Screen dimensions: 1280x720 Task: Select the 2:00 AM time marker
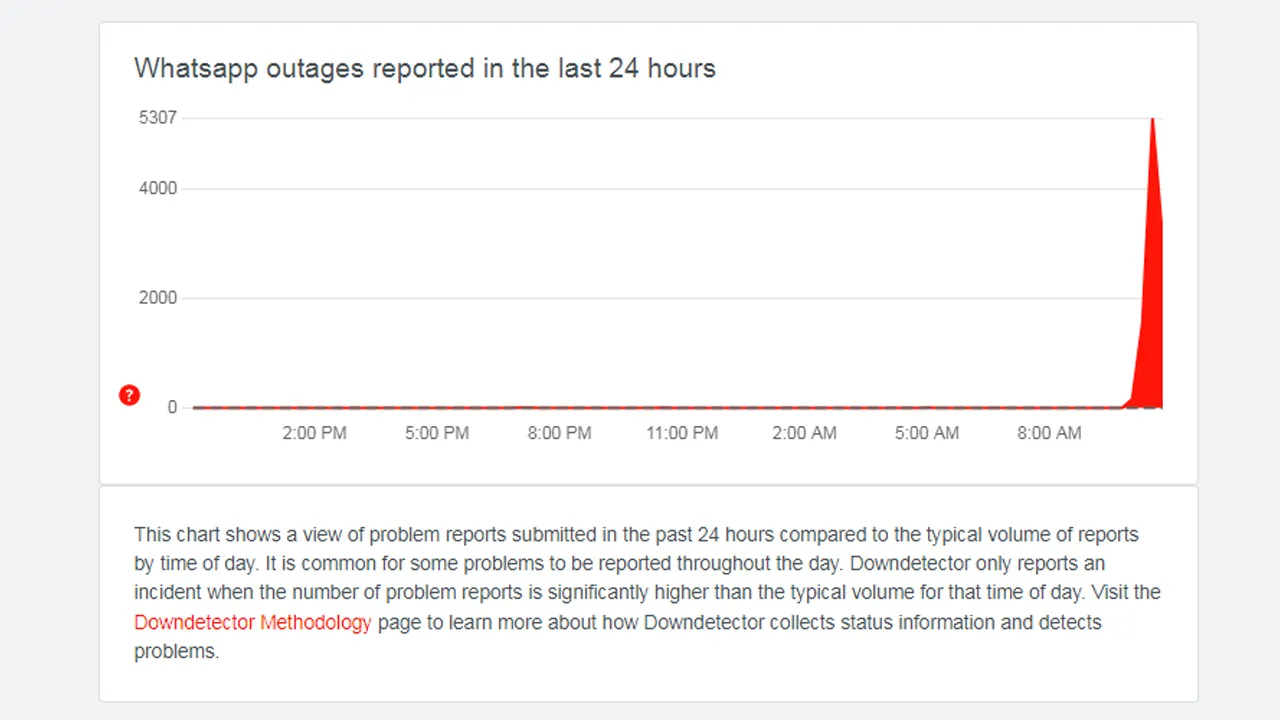click(804, 433)
